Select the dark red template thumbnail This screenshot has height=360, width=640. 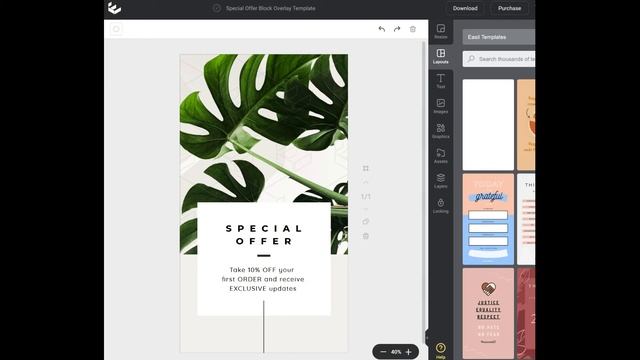click(526, 313)
